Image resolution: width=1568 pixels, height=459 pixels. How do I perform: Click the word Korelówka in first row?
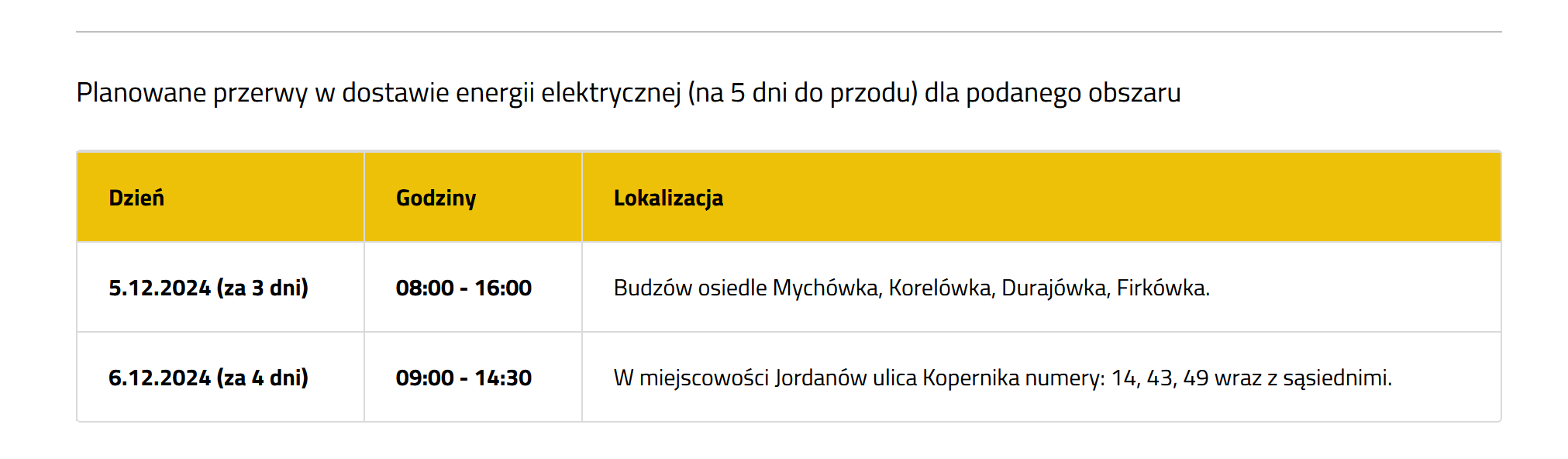pos(939,288)
